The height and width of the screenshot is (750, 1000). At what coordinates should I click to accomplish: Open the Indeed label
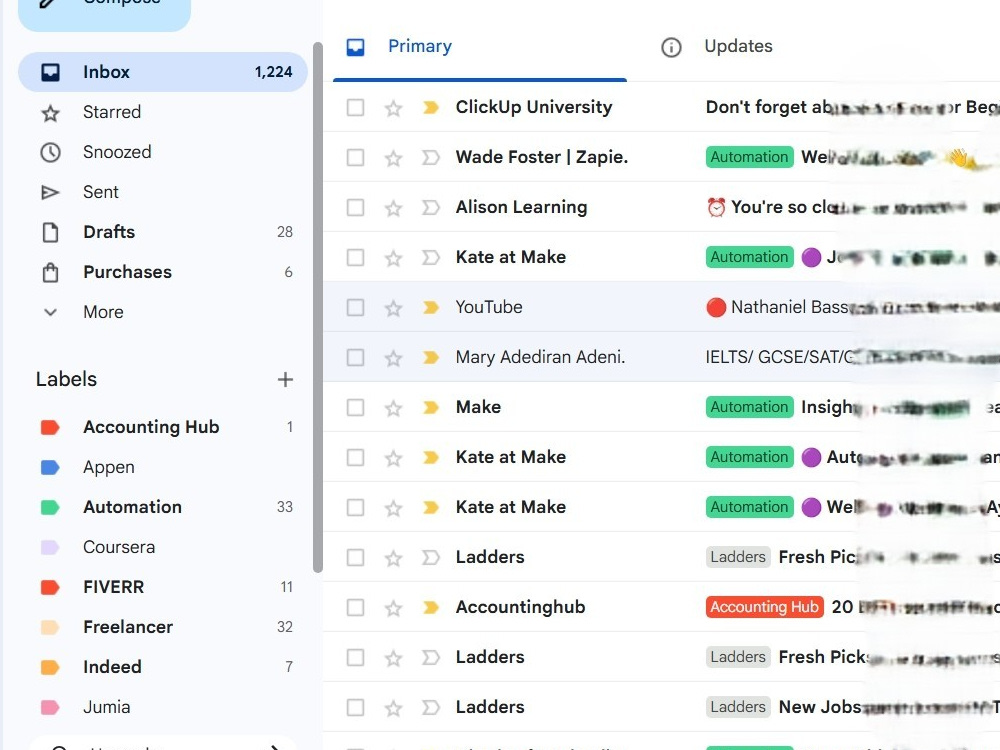163,667
